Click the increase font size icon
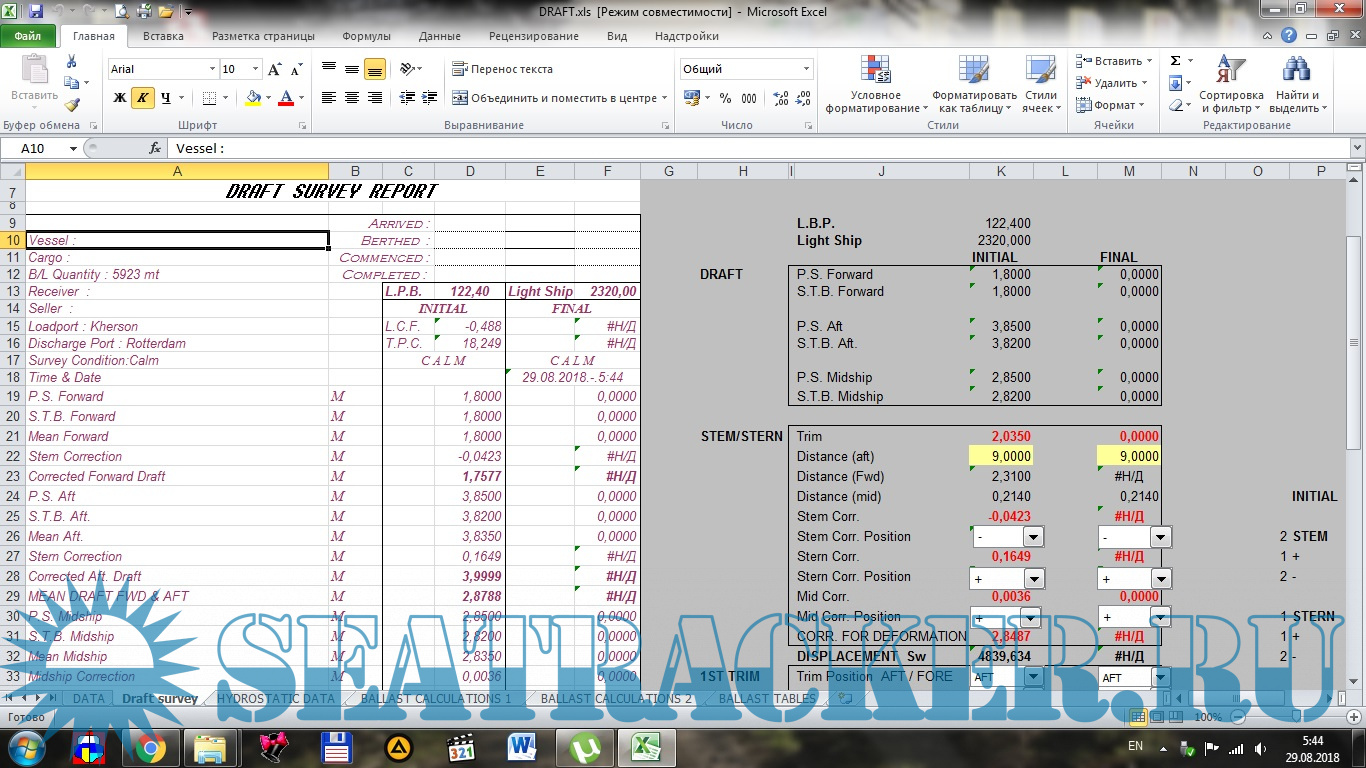The width and height of the screenshot is (1366, 768). [x=275, y=69]
